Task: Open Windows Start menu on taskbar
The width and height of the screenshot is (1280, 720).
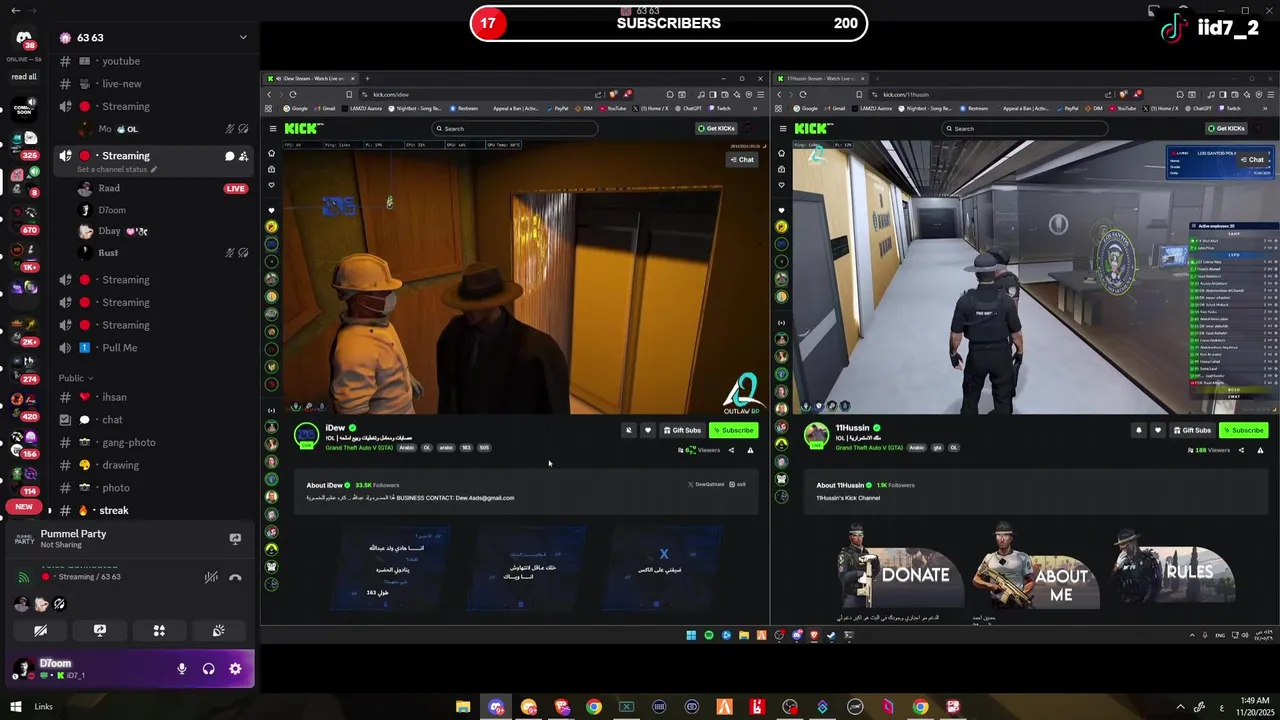Action: coord(16,707)
